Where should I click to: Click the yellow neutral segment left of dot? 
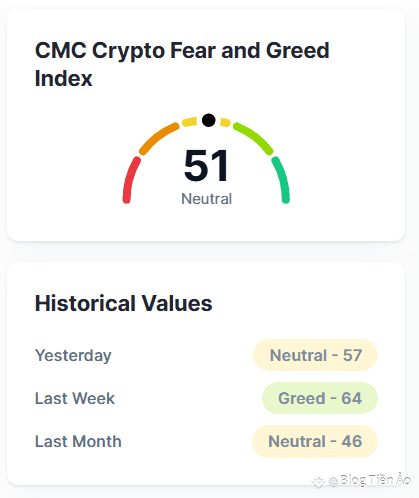pyautogui.click(x=189, y=122)
